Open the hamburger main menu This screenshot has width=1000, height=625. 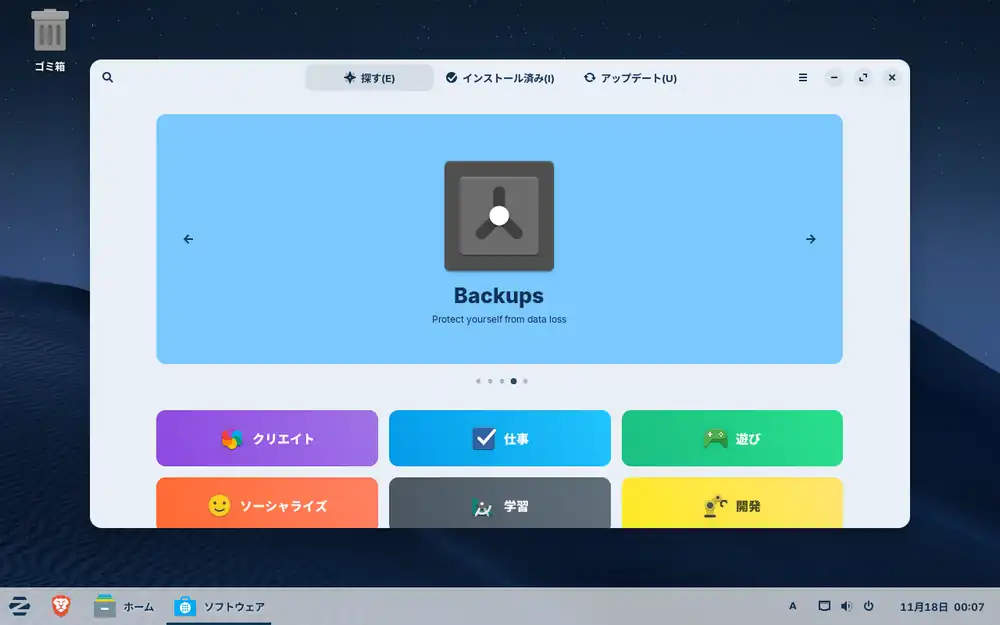(x=803, y=78)
